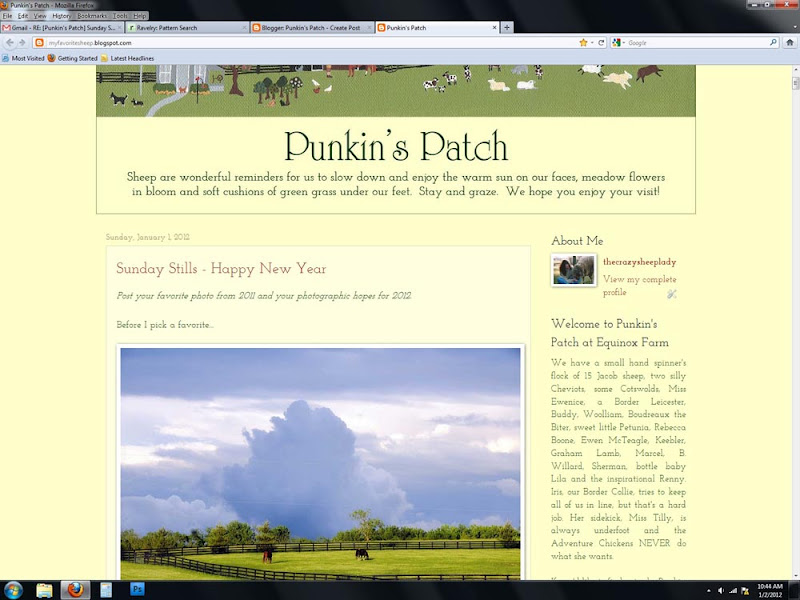Click the Welcome to Punkin's Patch heading
This screenshot has width=800, height=600.
coord(610,333)
